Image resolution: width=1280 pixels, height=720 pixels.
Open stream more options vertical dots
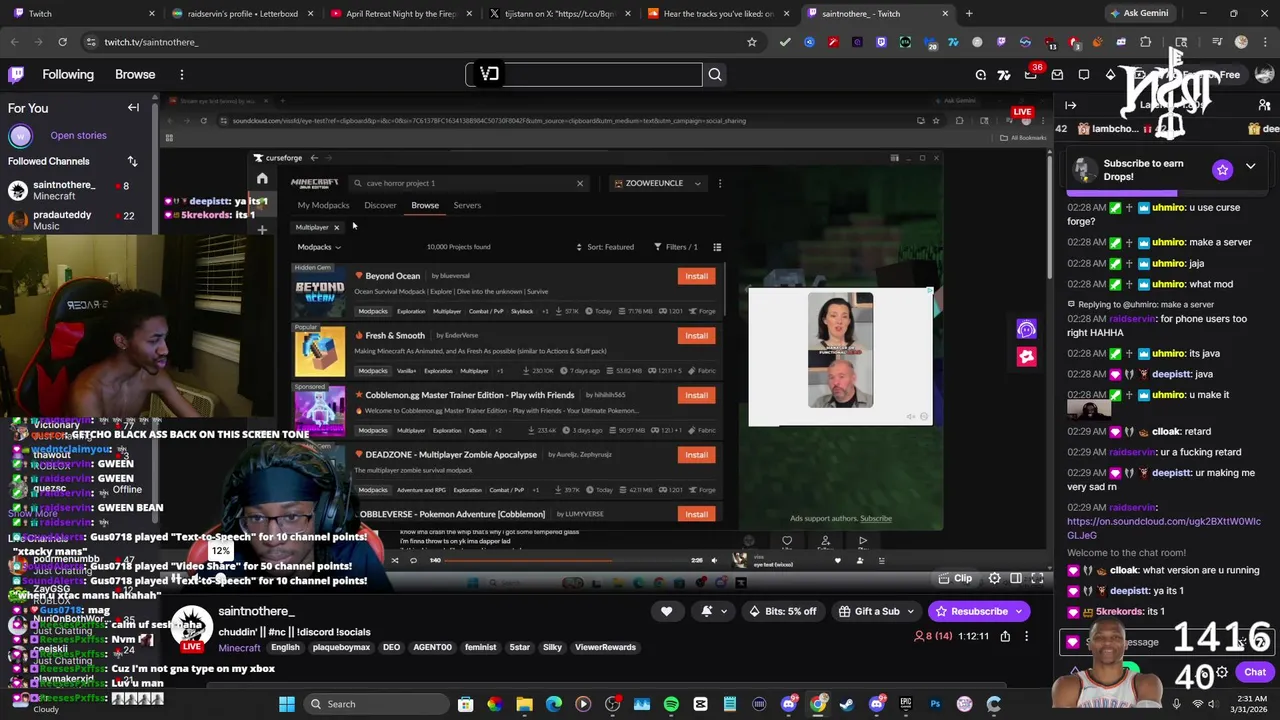pos(1026,636)
